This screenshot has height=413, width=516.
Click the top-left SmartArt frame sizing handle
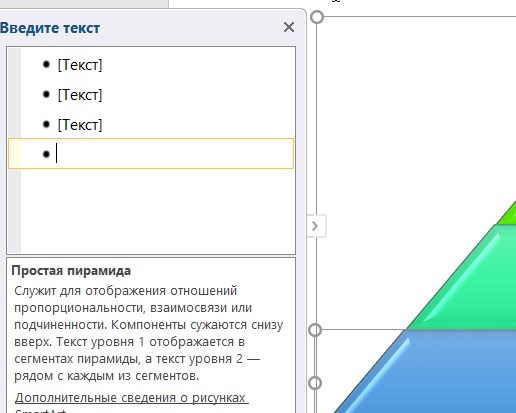coord(317,17)
